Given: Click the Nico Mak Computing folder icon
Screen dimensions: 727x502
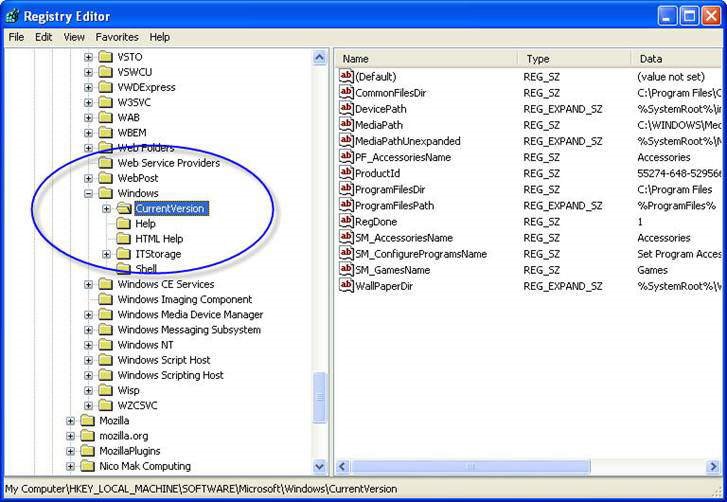Looking at the screenshot, I should 88,466.
